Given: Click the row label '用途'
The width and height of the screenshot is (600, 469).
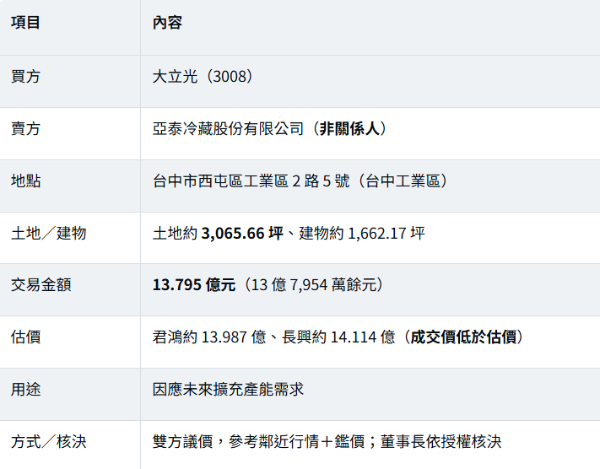Looking at the screenshot, I should tap(25, 389).
